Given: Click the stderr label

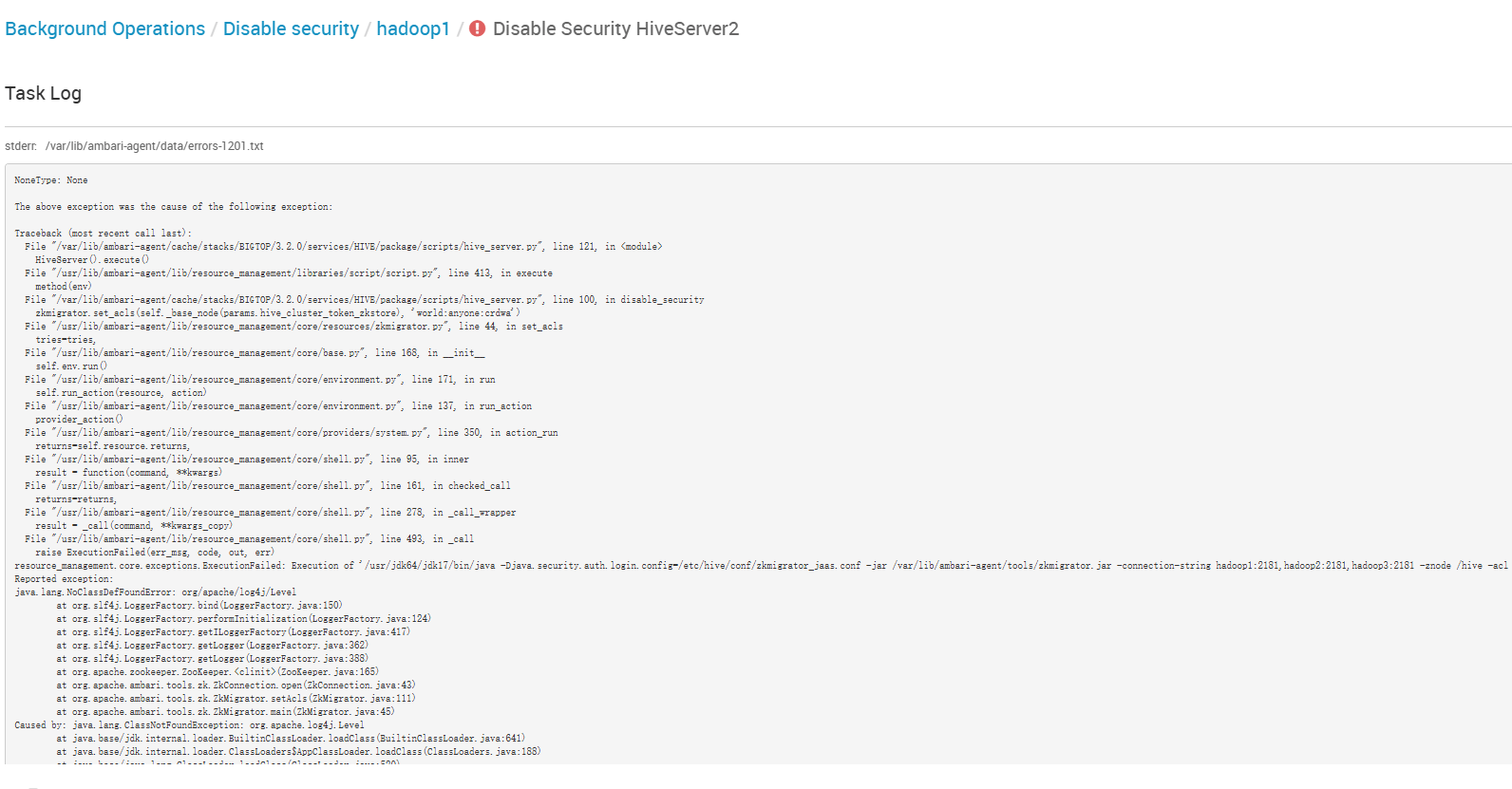Looking at the screenshot, I should click(20, 146).
